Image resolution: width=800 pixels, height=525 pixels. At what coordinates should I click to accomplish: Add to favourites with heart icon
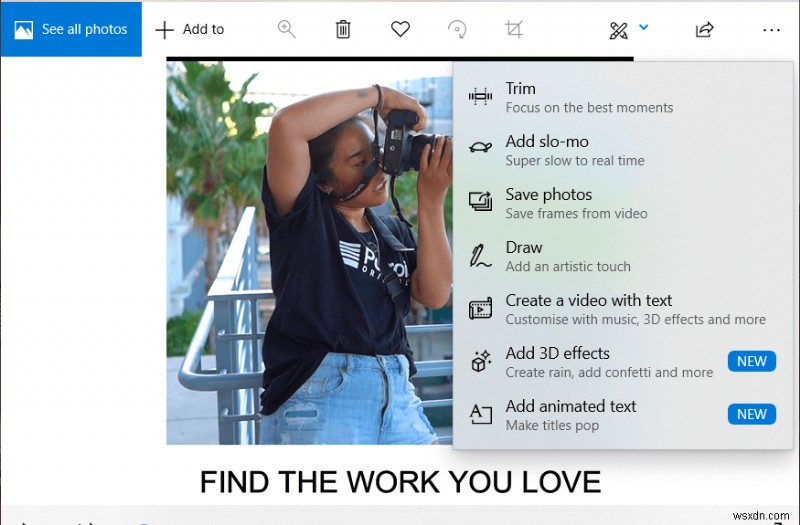pyautogui.click(x=401, y=29)
